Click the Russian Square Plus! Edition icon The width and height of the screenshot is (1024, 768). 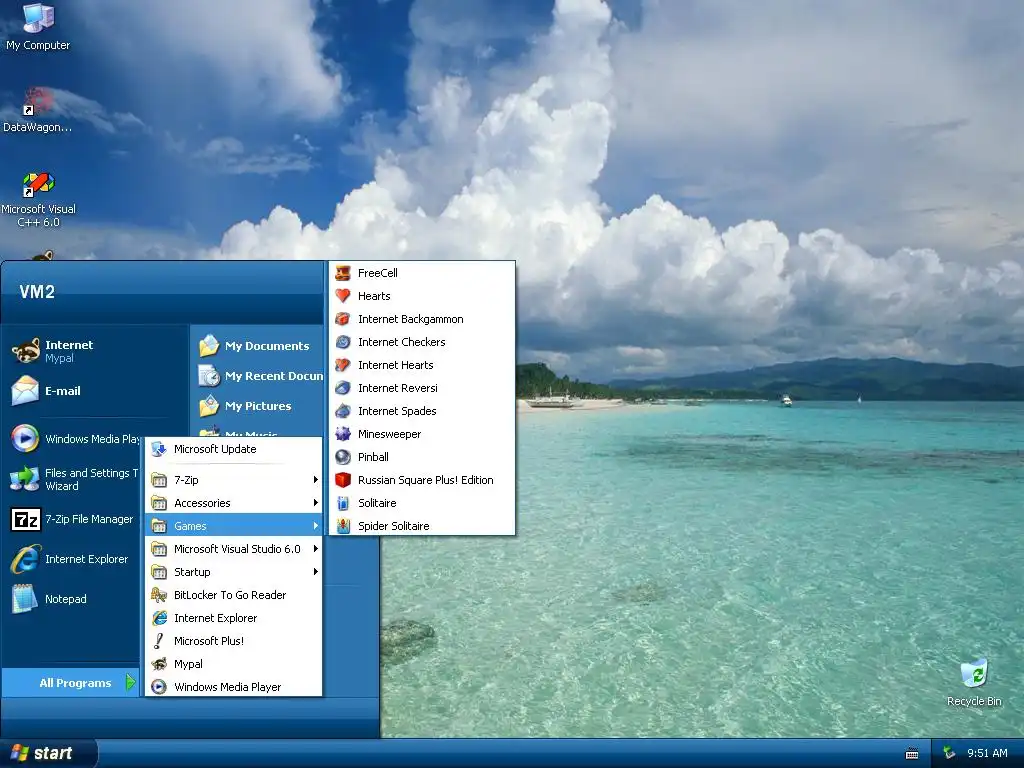pyautogui.click(x=343, y=480)
